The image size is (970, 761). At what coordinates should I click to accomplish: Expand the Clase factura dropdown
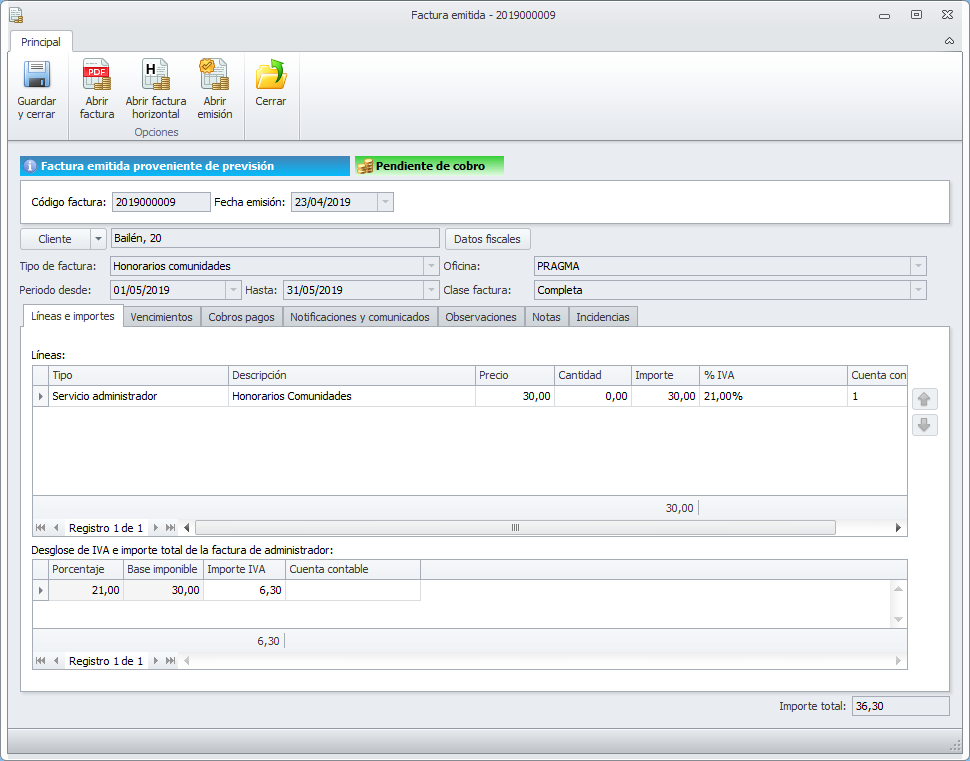pyautogui.click(x=917, y=290)
